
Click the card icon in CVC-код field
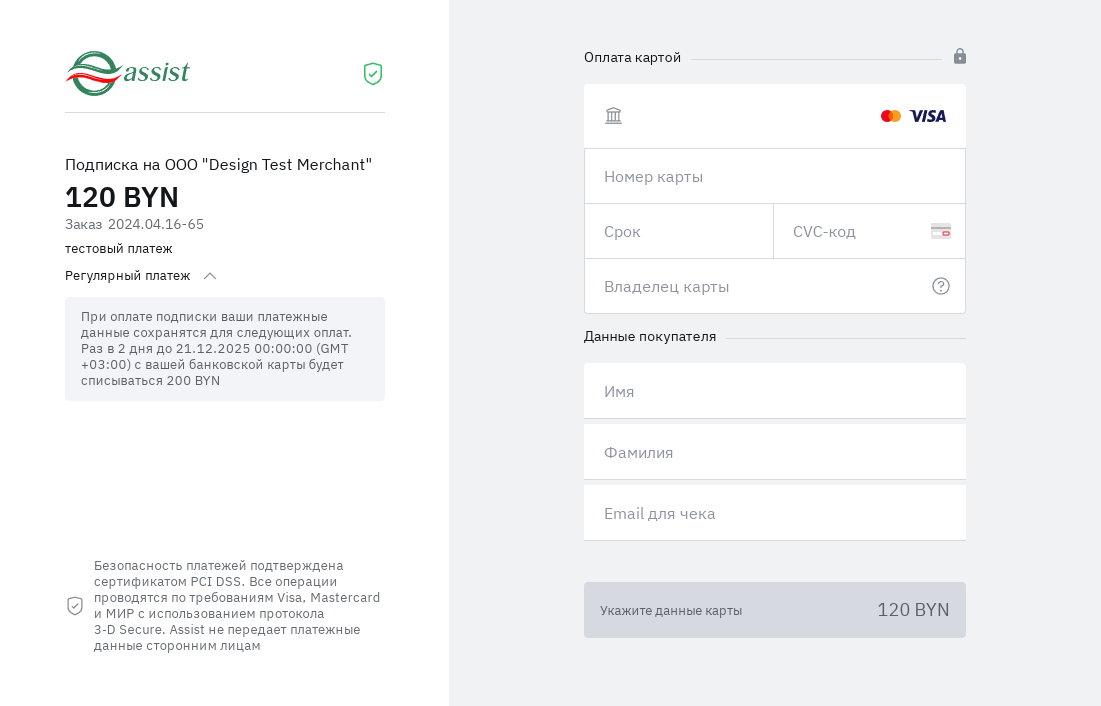[x=940, y=231]
